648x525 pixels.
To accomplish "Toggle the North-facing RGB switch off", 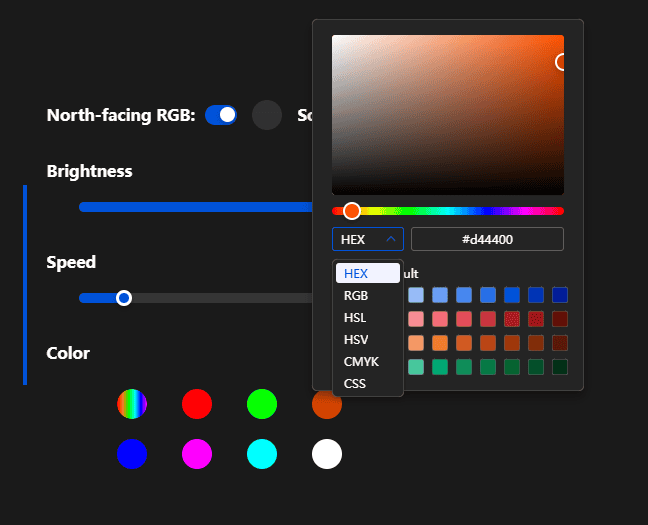I will click(x=221, y=115).
